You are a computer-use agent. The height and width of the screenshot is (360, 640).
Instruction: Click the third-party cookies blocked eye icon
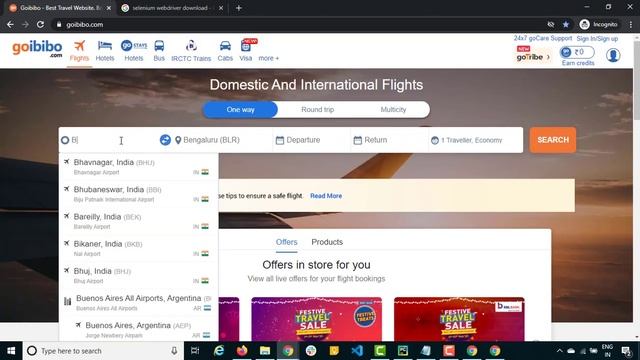point(551,24)
